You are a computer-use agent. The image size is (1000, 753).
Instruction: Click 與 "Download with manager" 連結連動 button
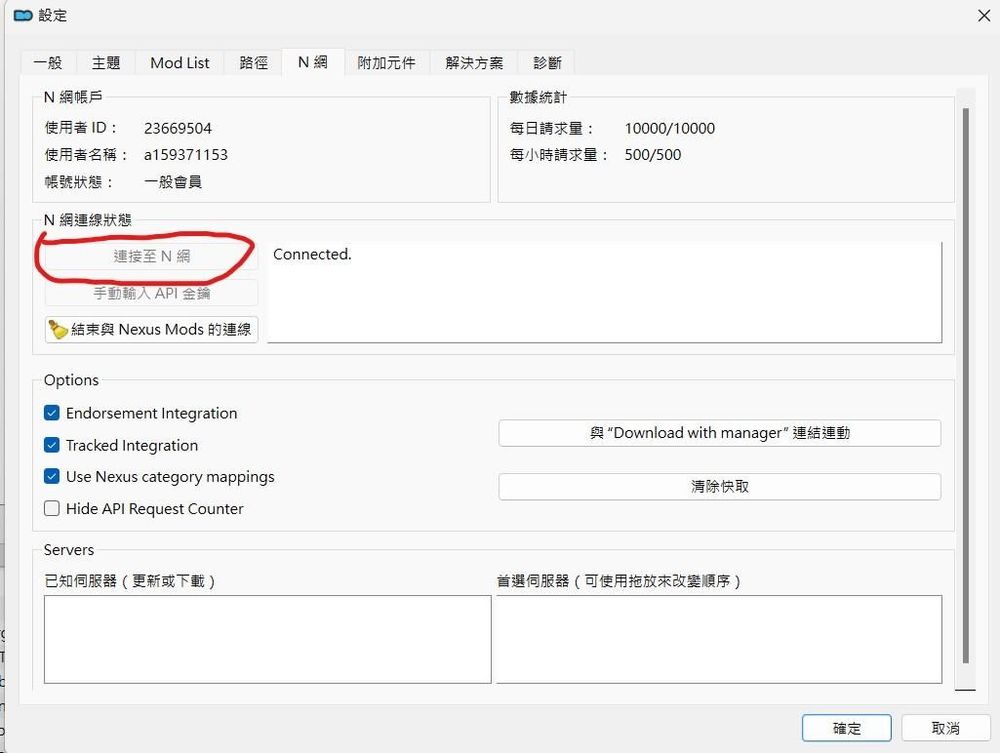[719, 433]
